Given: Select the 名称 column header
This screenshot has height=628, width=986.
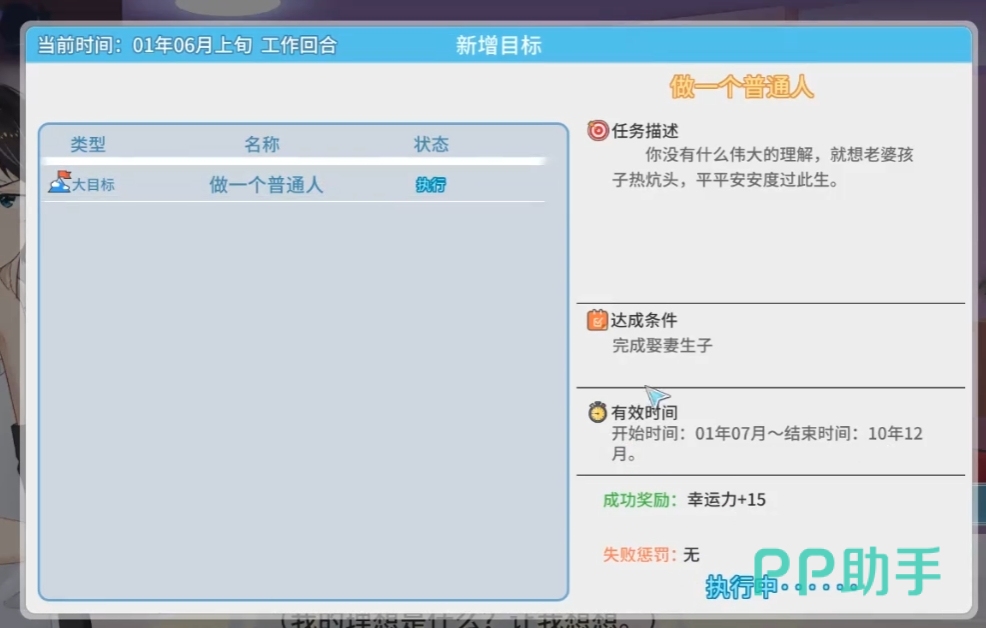Looking at the screenshot, I should pyautogui.click(x=262, y=145).
